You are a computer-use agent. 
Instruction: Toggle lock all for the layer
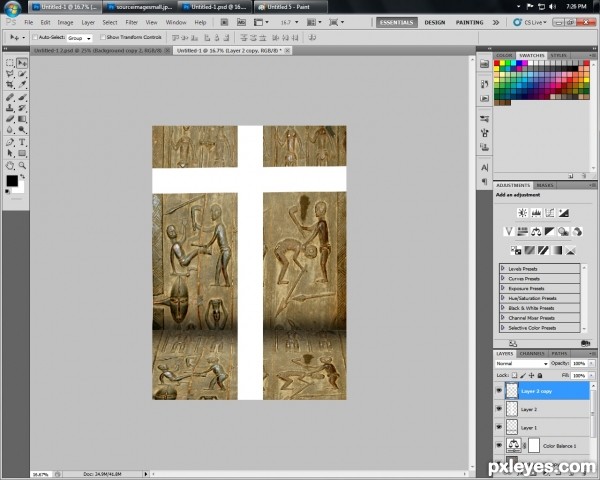[x=540, y=376]
